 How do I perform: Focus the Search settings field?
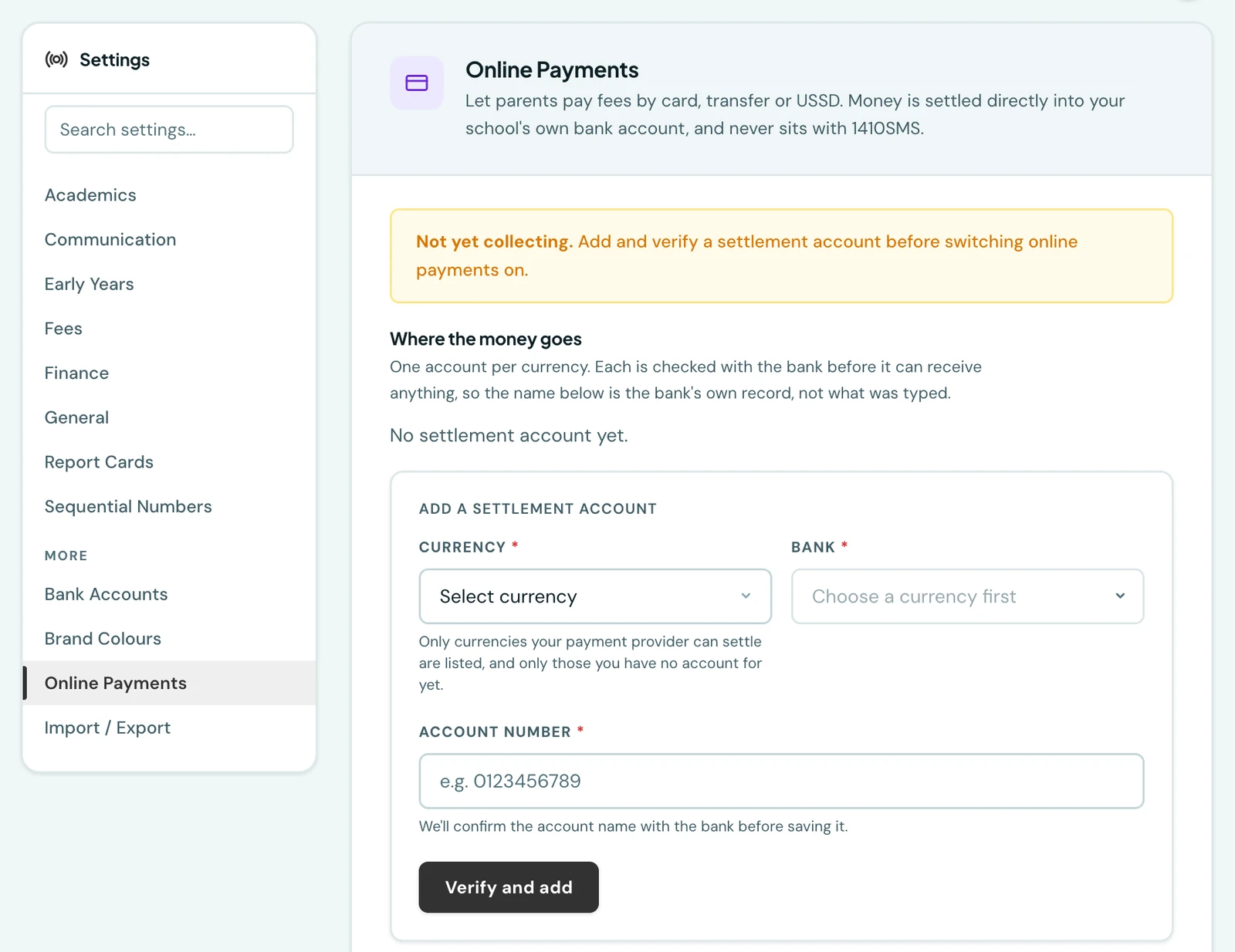(169, 130)
